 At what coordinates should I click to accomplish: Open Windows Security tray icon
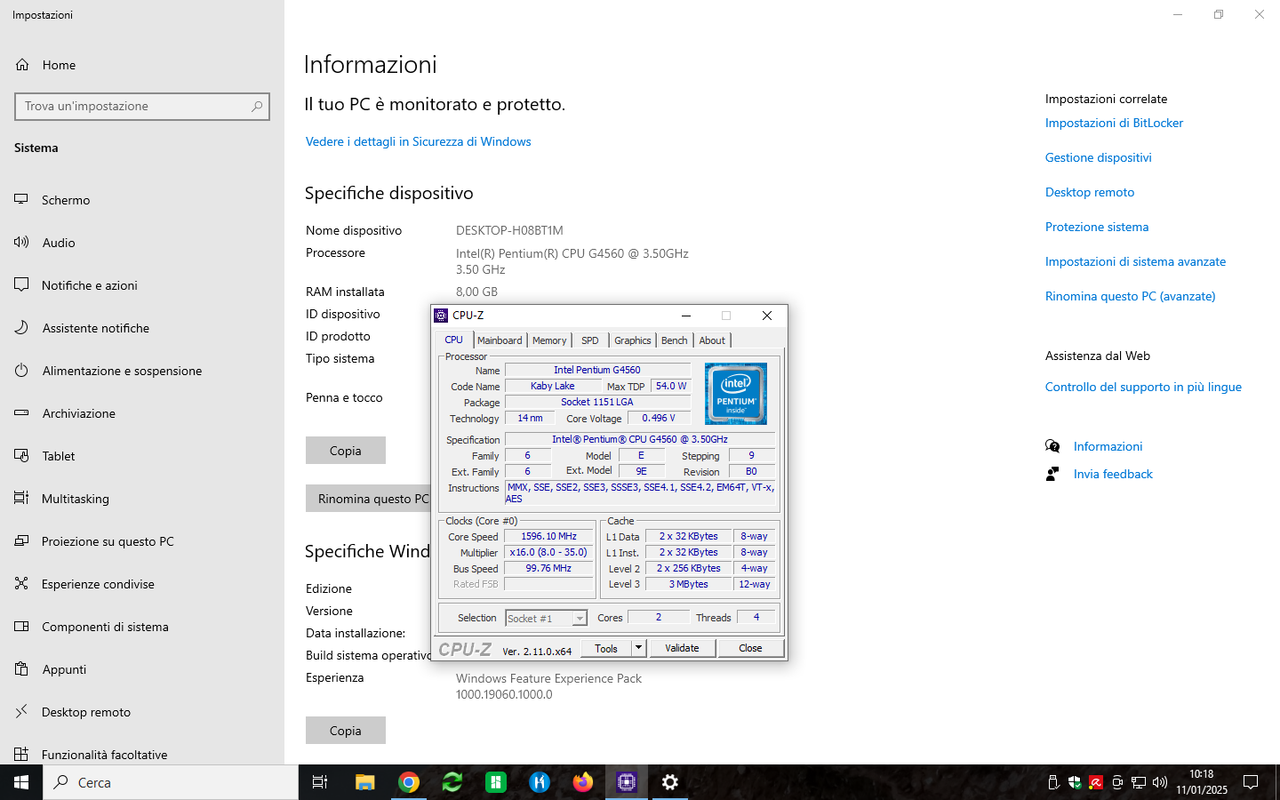point(1075,782)
